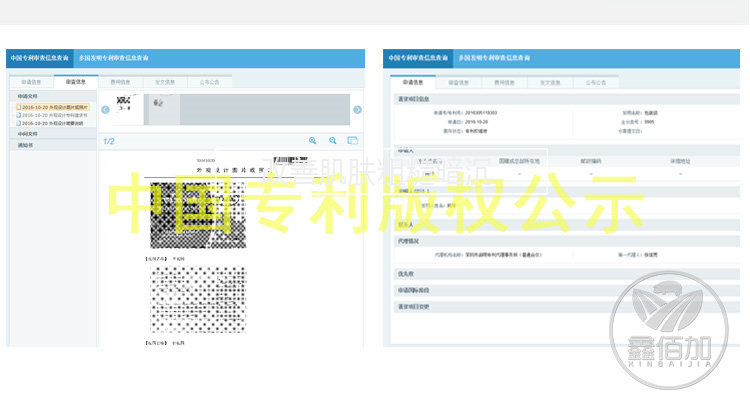
Task: Select 中国专利审查信息查询 in details window
Action: coord(418,58)
